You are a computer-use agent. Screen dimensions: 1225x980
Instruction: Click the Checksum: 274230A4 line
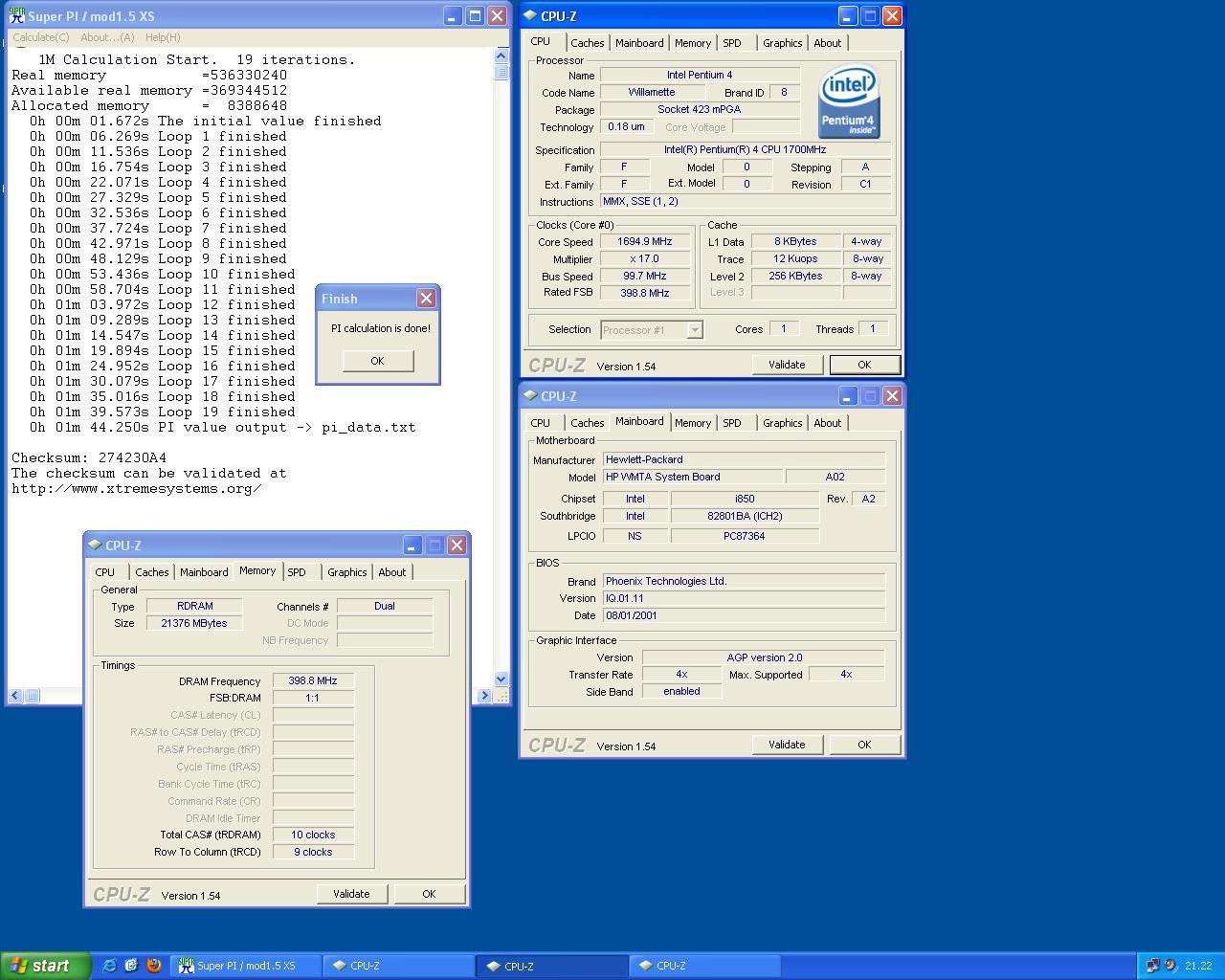(89, 457)
